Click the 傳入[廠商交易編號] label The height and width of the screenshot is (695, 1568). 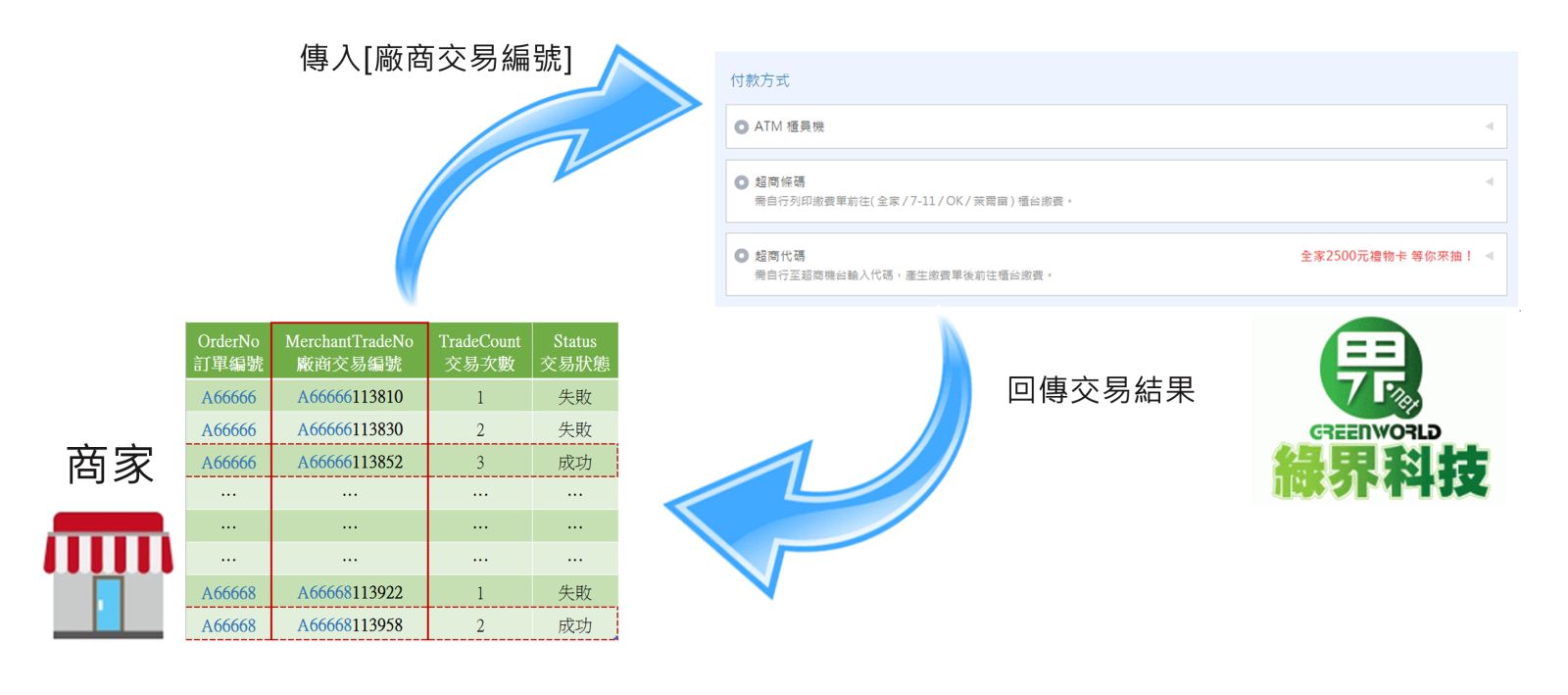436,59
